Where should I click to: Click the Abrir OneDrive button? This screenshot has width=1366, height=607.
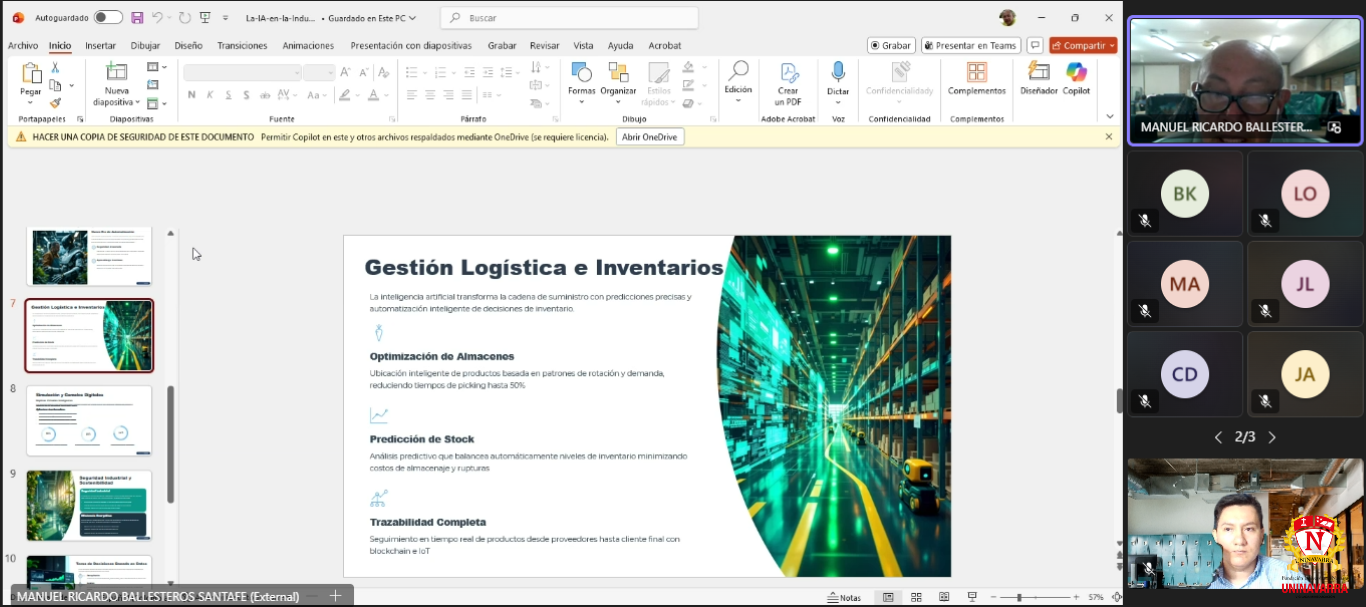(x=650, y=137)
